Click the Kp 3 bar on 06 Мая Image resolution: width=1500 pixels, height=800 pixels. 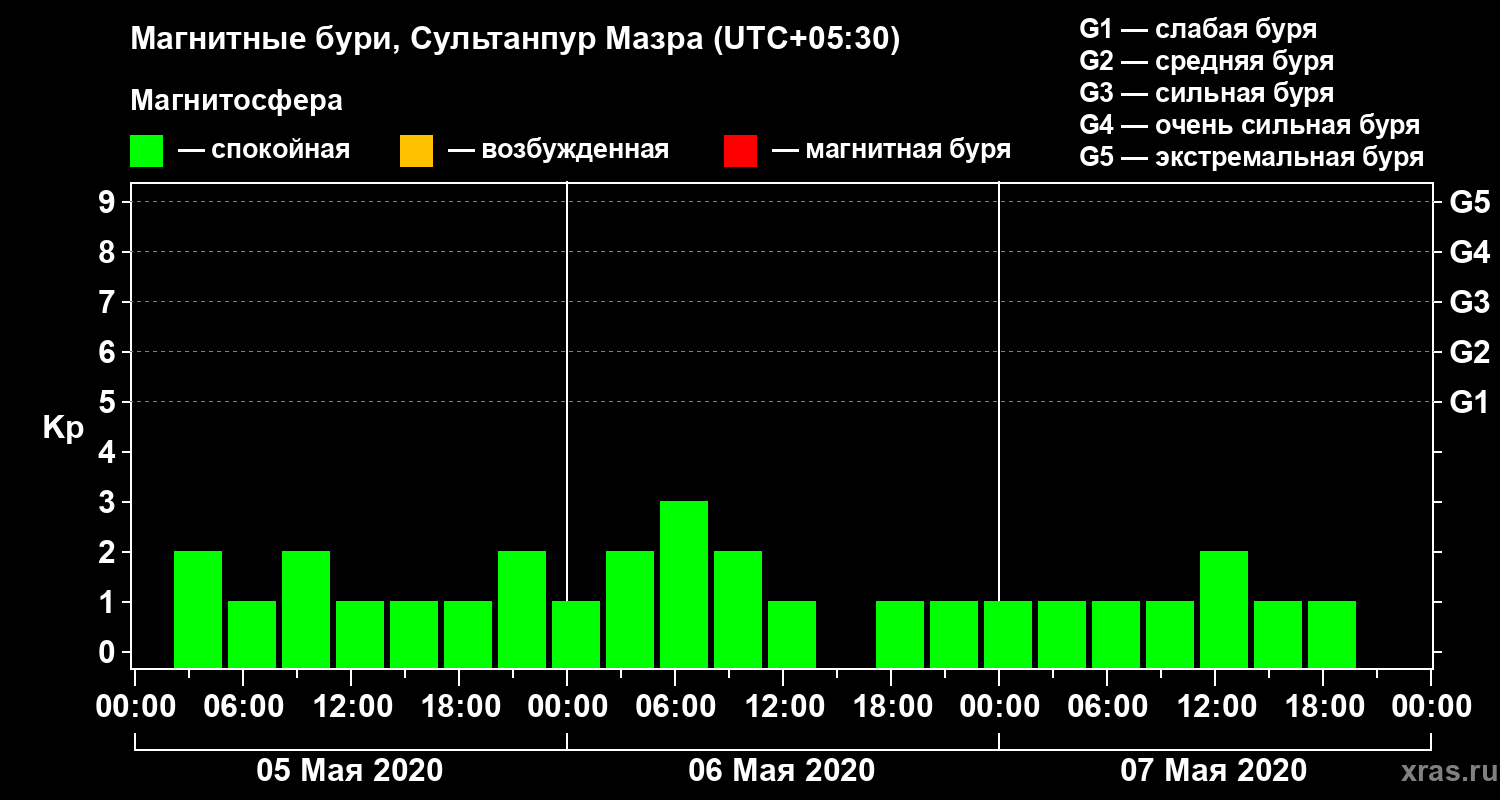(684, 584)
